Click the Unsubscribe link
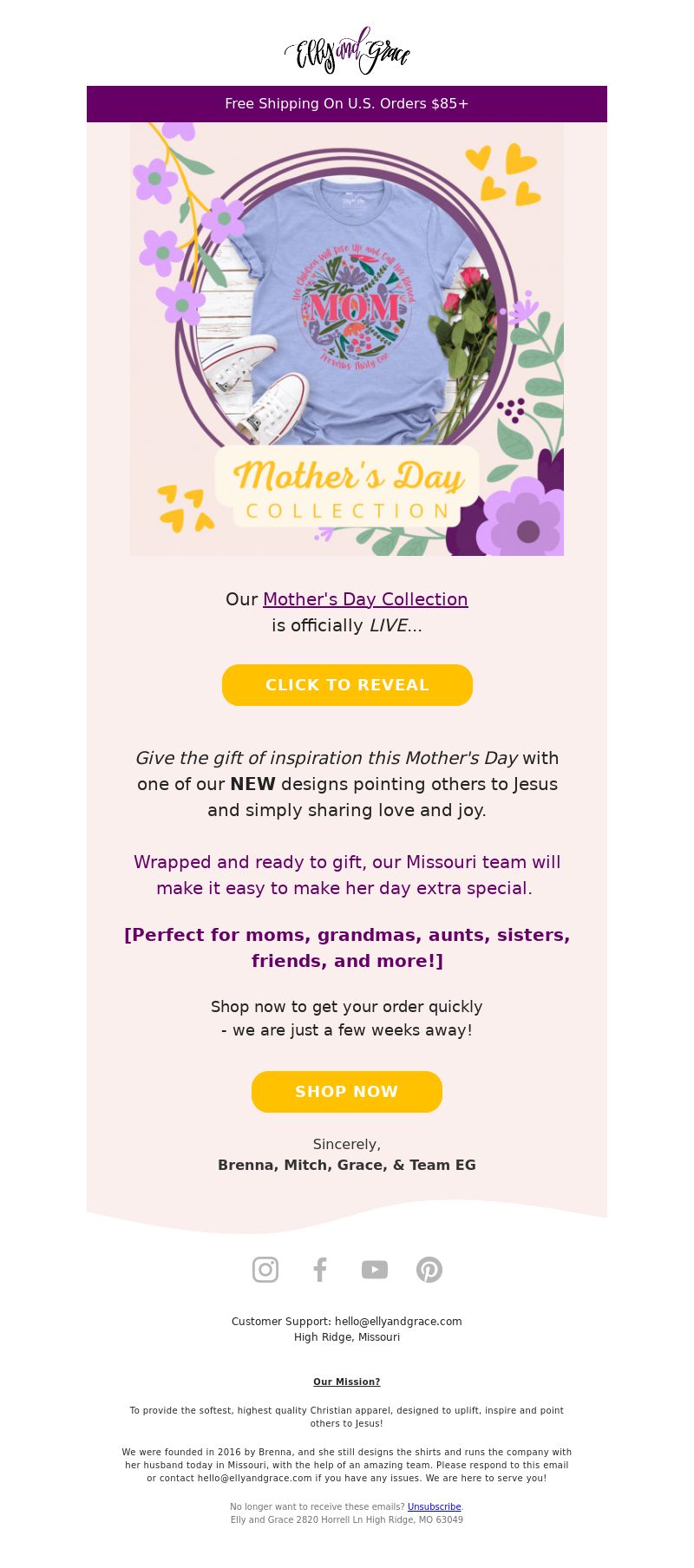This screenshot has height=1568, width=694. (434, 1506)
